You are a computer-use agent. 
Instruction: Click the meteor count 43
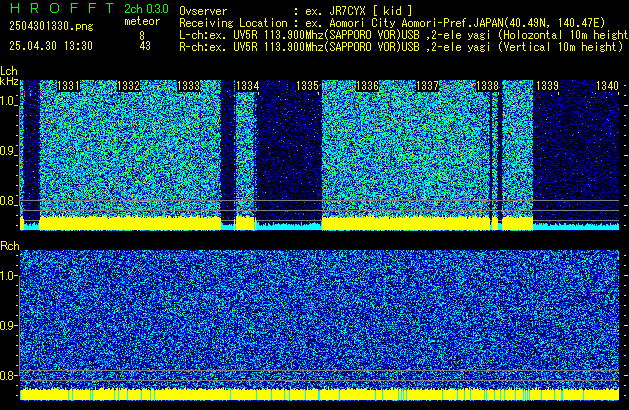pyautogui.click(x=145, y=46)
